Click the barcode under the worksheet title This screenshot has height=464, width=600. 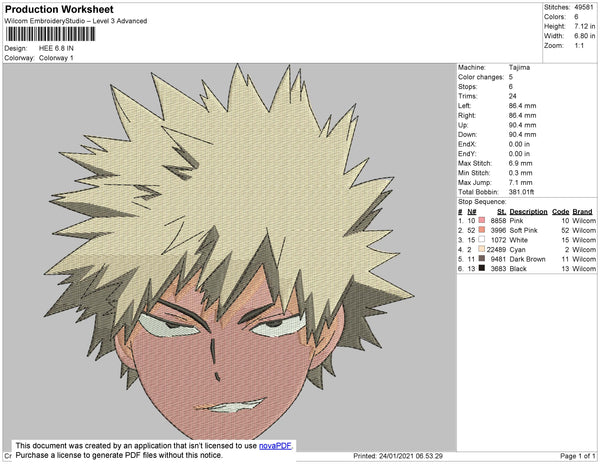coord(50,34)
